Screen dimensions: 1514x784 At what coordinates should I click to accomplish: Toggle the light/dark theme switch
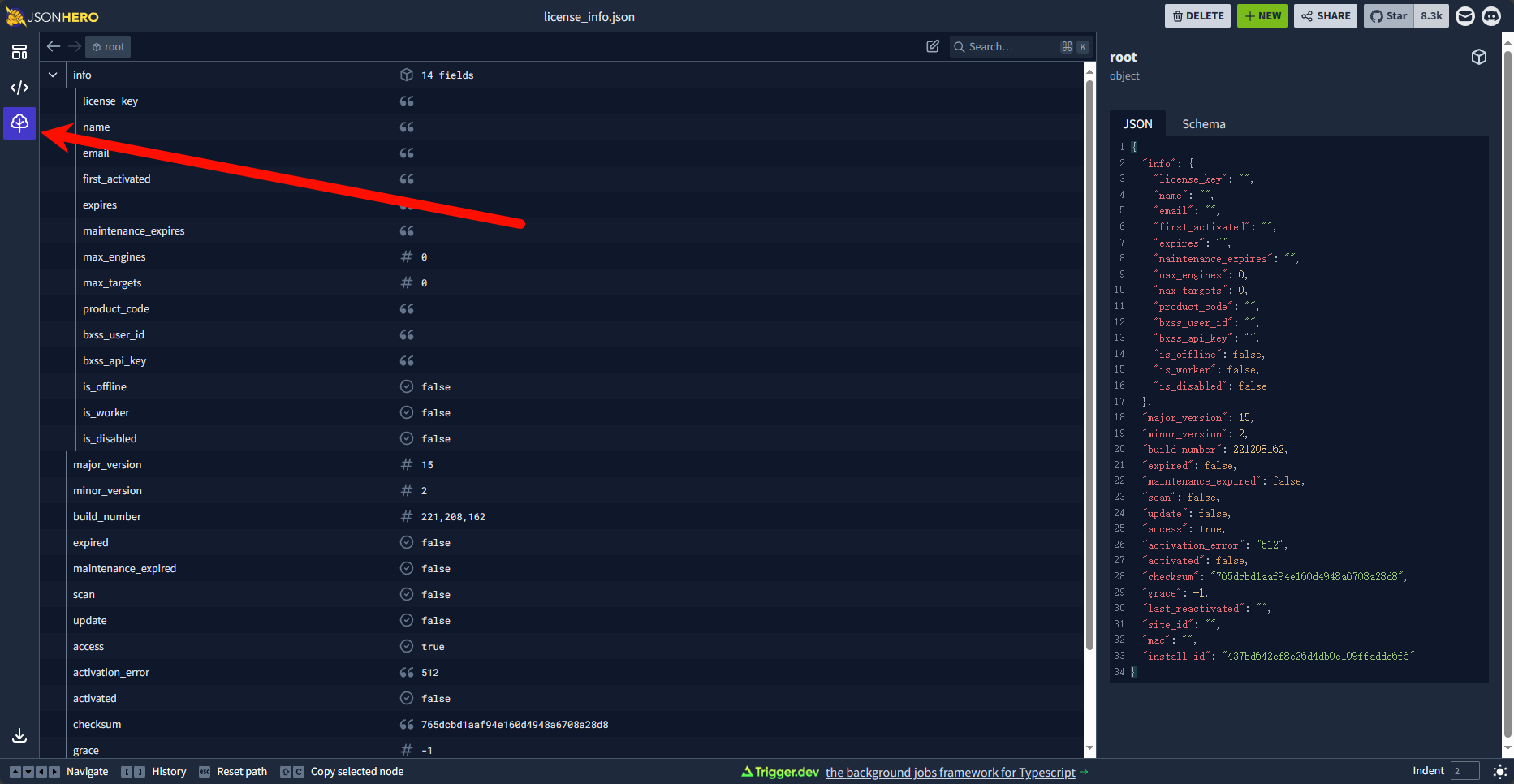coord(1499,772)
